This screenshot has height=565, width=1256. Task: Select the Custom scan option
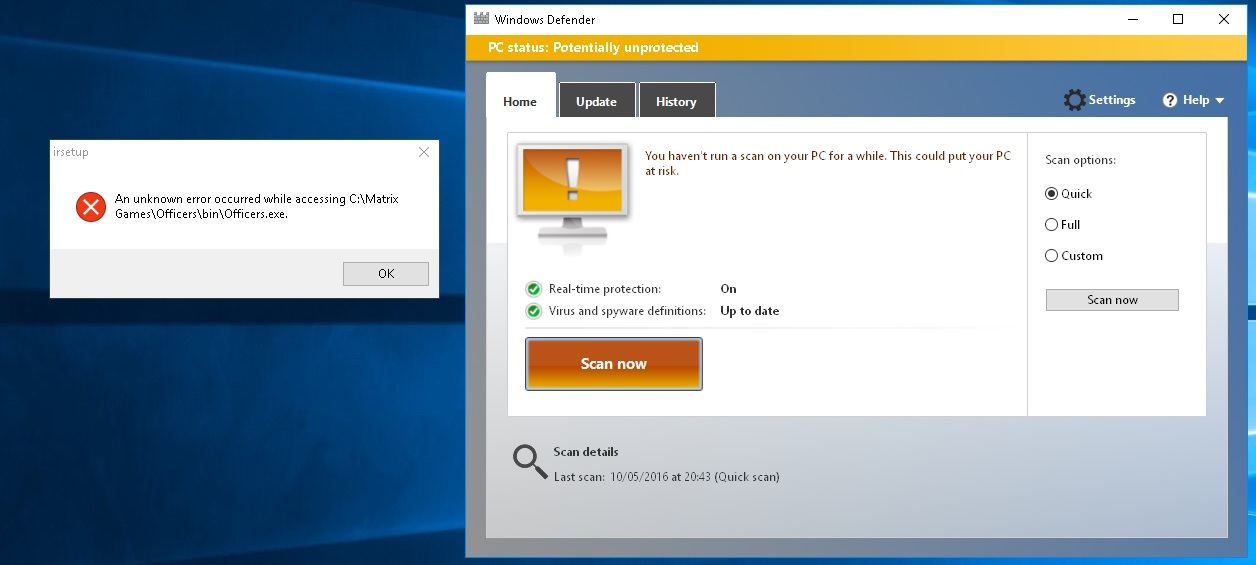tap(1051, 256)
